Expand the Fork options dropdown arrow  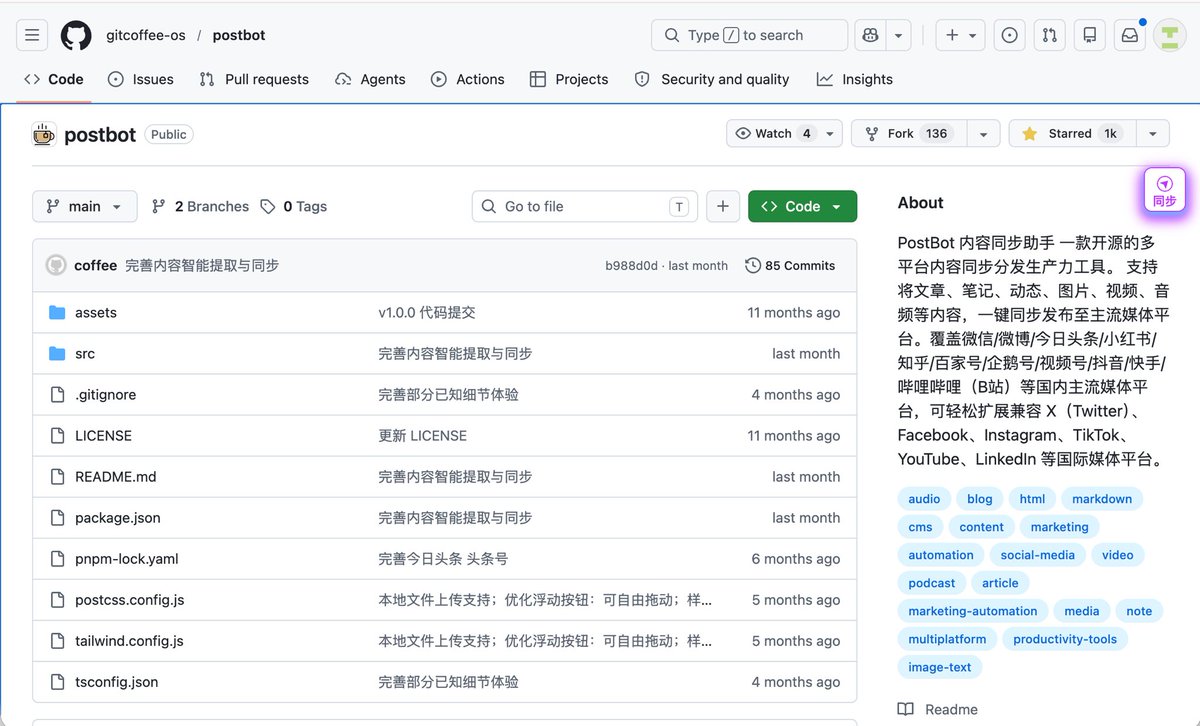[984, 133]
